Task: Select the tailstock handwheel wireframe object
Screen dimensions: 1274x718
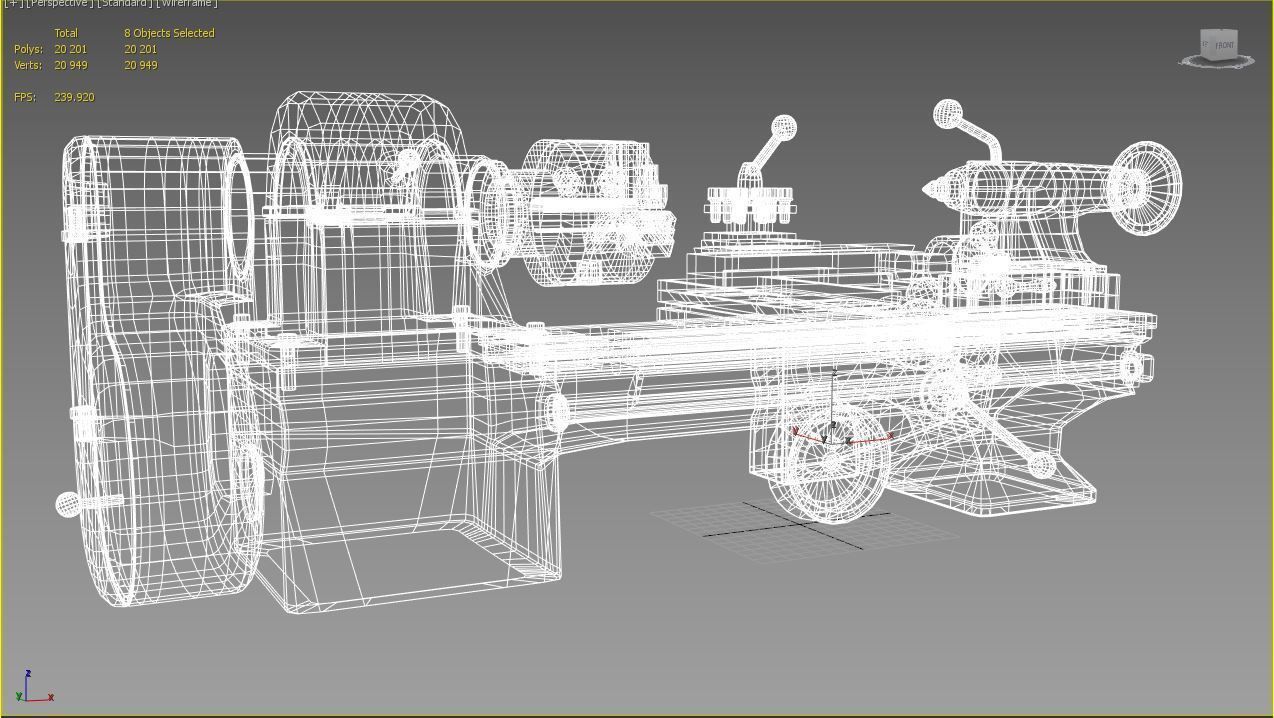Action: 1146,188
